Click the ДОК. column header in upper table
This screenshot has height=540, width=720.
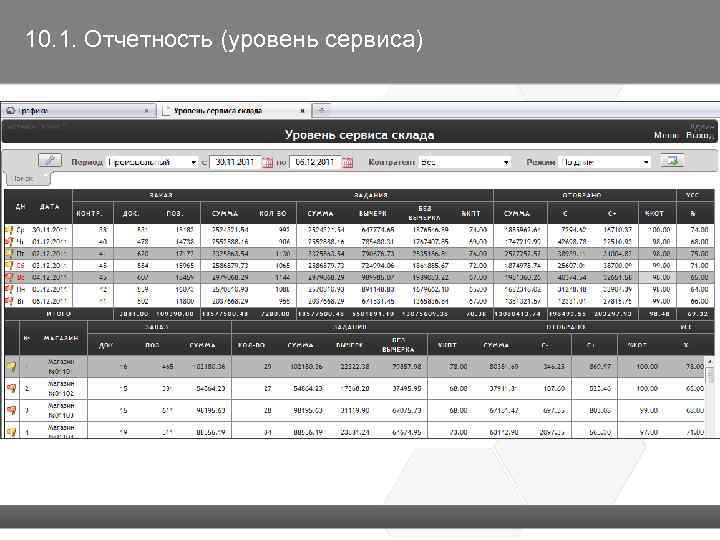(131, 214)
